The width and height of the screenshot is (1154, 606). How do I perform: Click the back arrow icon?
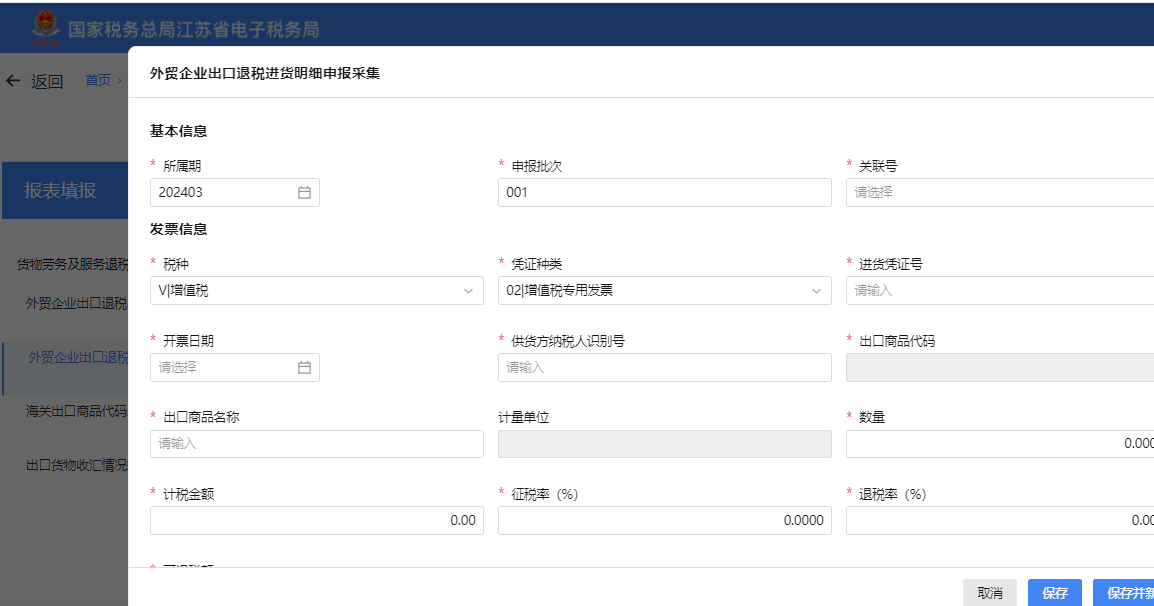point(13,81)
